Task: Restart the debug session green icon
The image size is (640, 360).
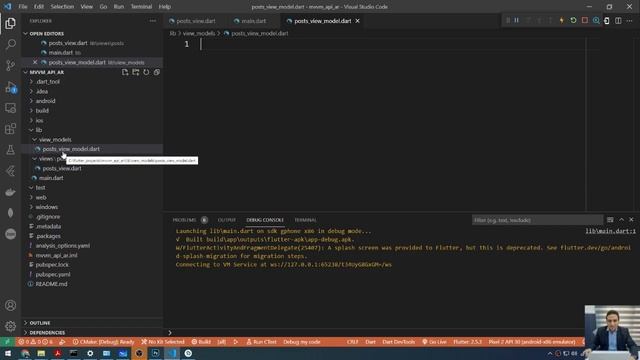Action: click(x=573, y=20)
